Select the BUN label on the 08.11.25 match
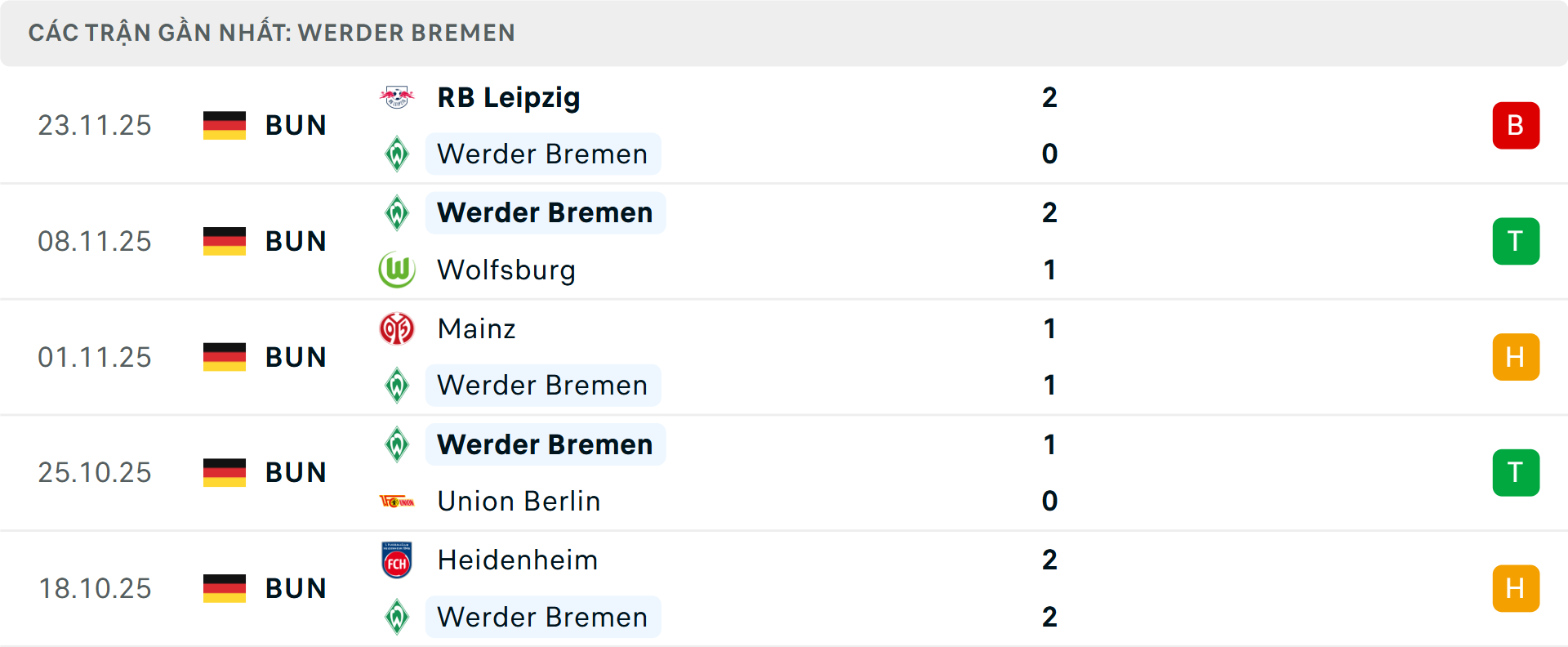The height and width of the screenshot is (647, 1568). [x=296, y=241]
